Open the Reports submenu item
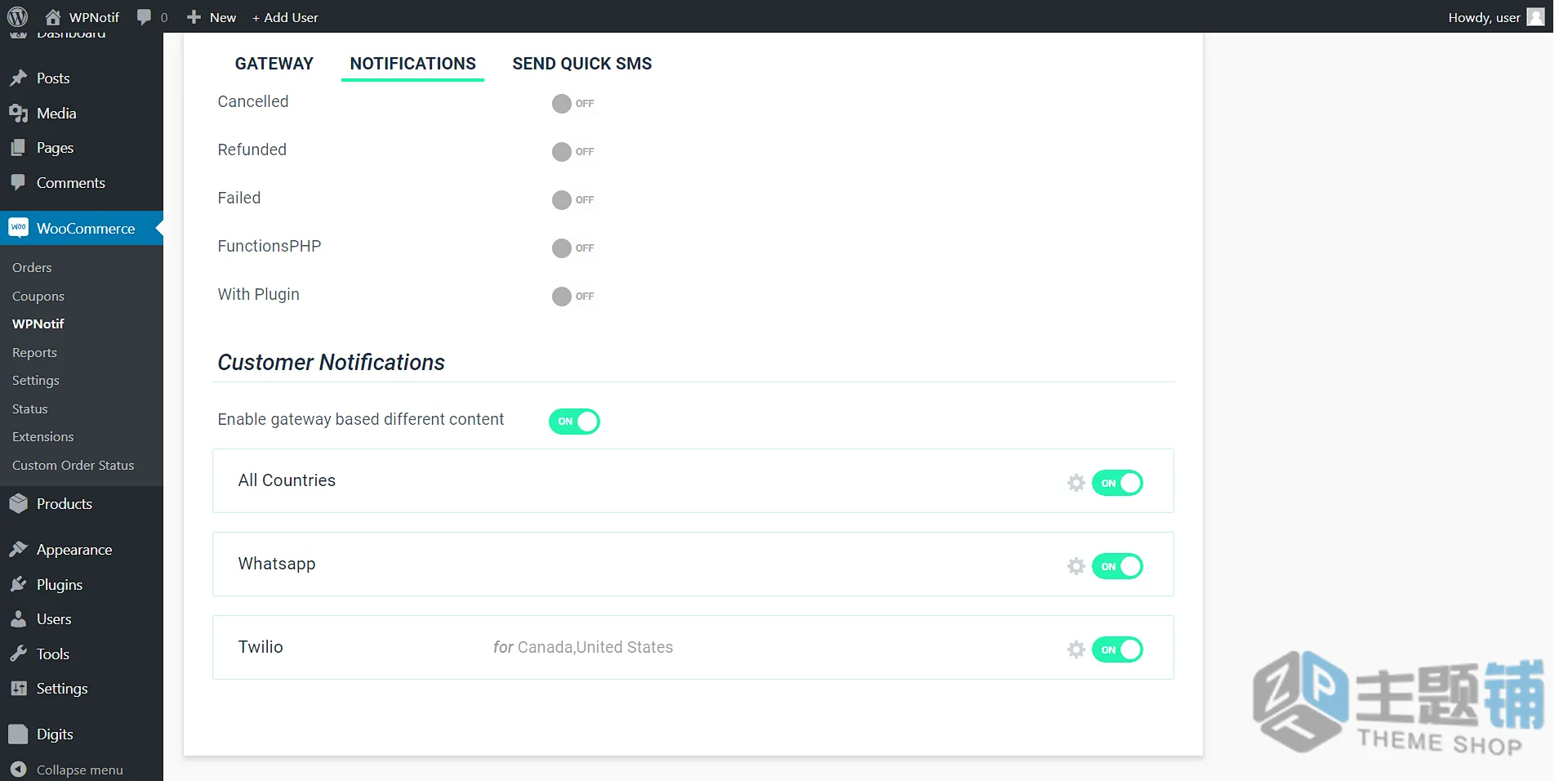The width and height of the screenshot is (1568, 781). [34, 352]
